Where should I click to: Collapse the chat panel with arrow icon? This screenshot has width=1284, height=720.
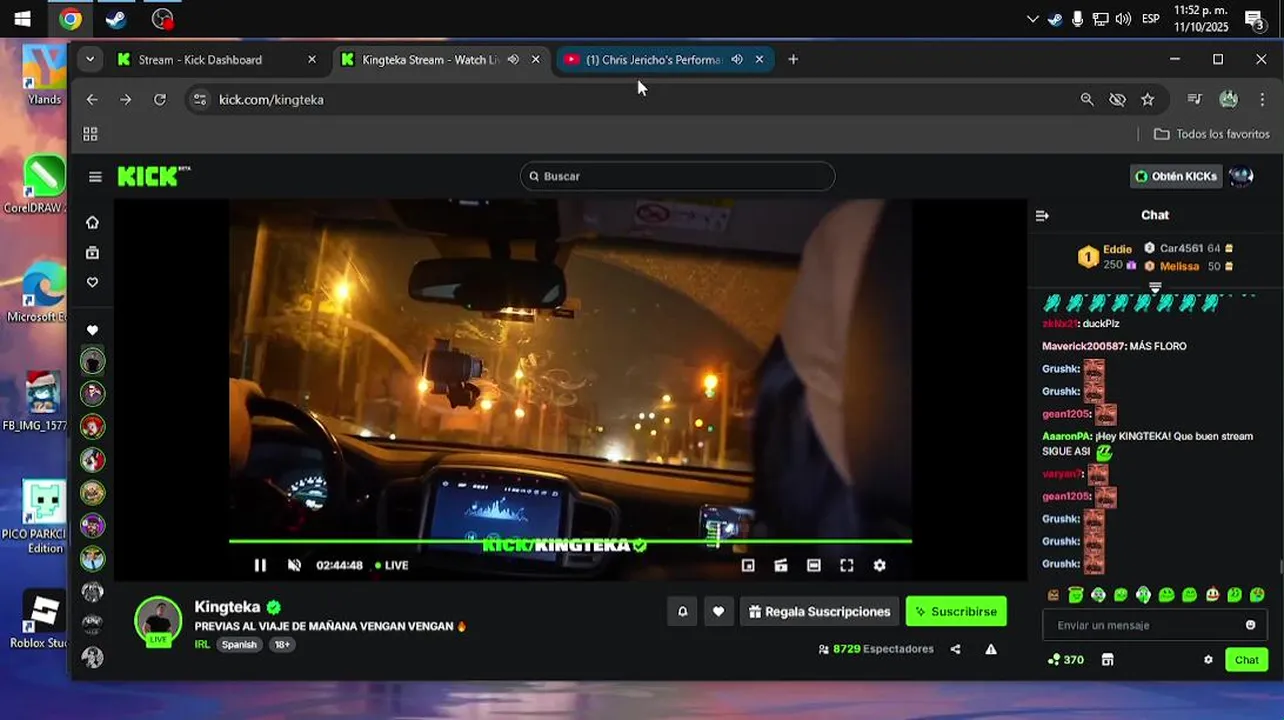point(1042,215)
